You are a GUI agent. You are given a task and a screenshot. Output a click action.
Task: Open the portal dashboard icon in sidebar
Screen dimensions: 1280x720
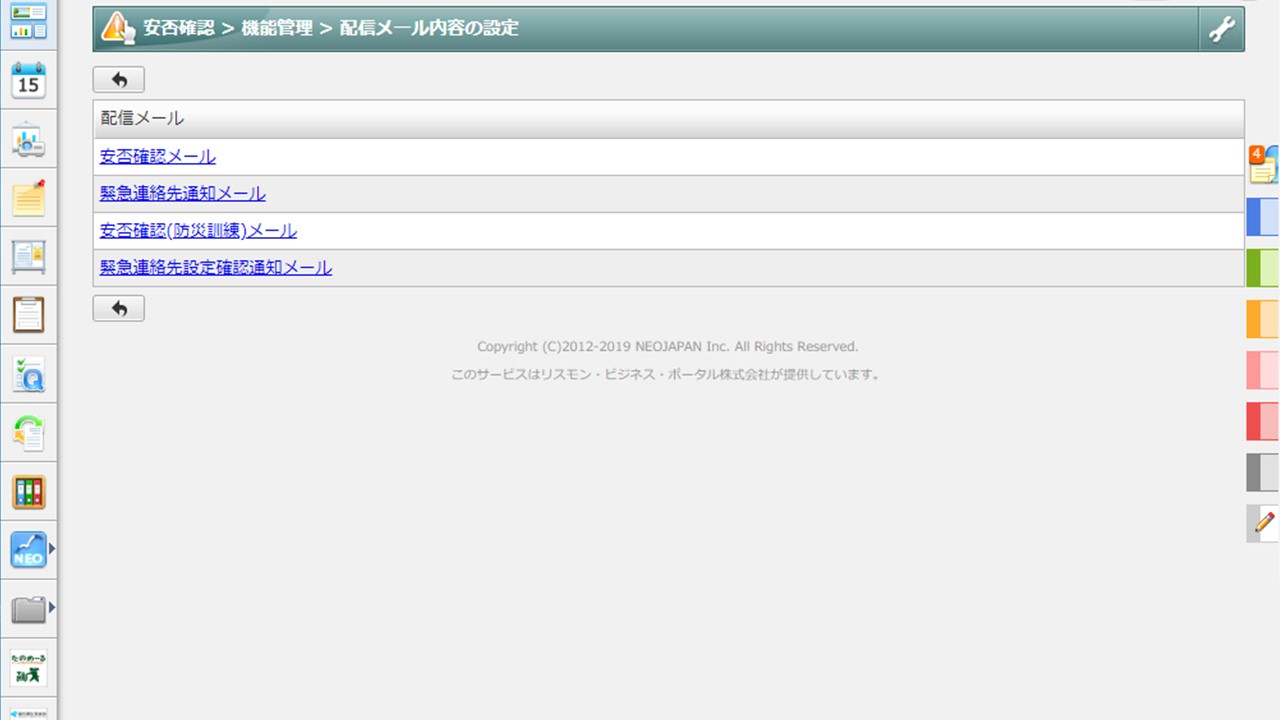click(28, 22)
